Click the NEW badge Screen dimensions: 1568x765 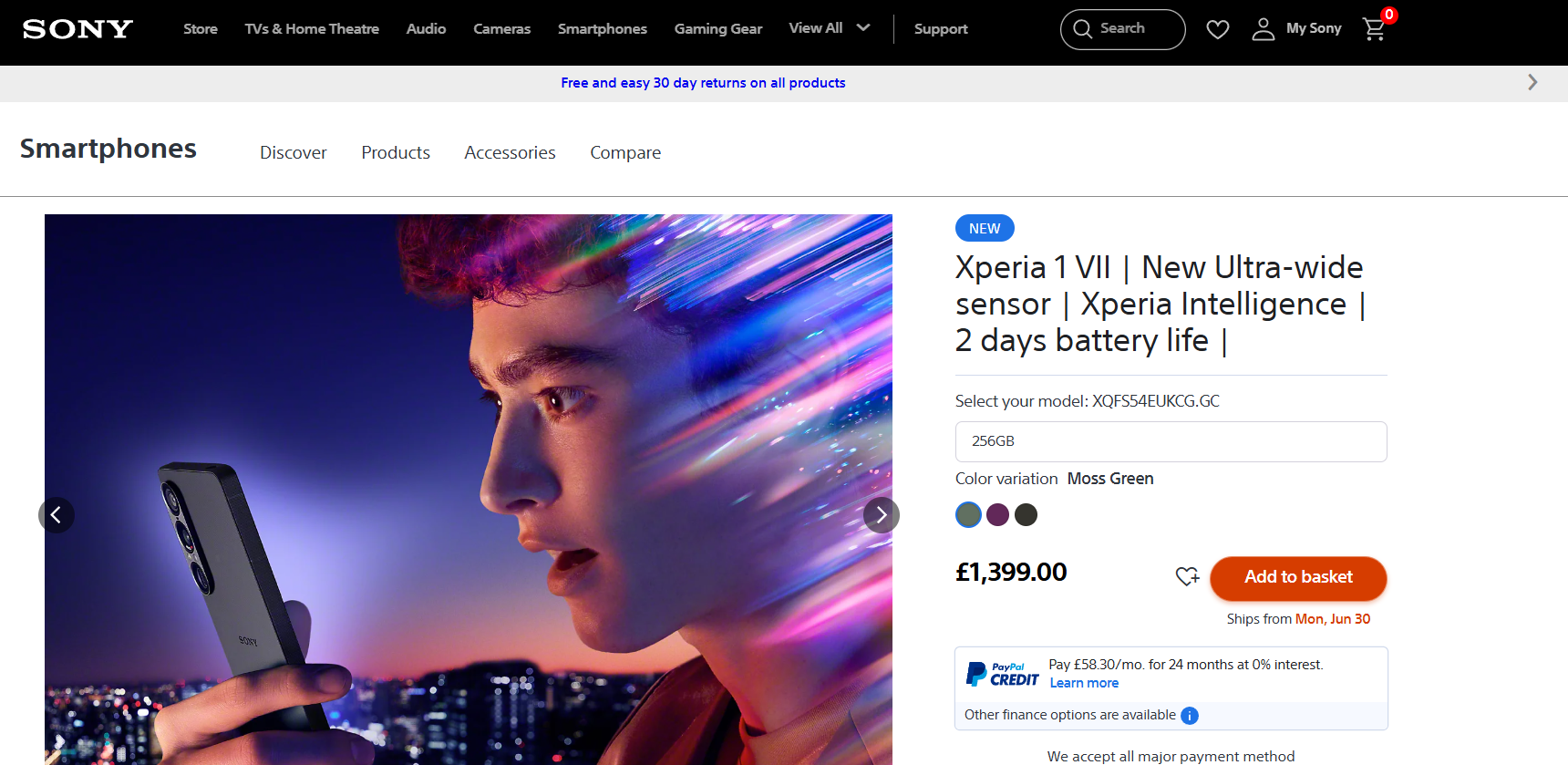(x=985, y=228)
